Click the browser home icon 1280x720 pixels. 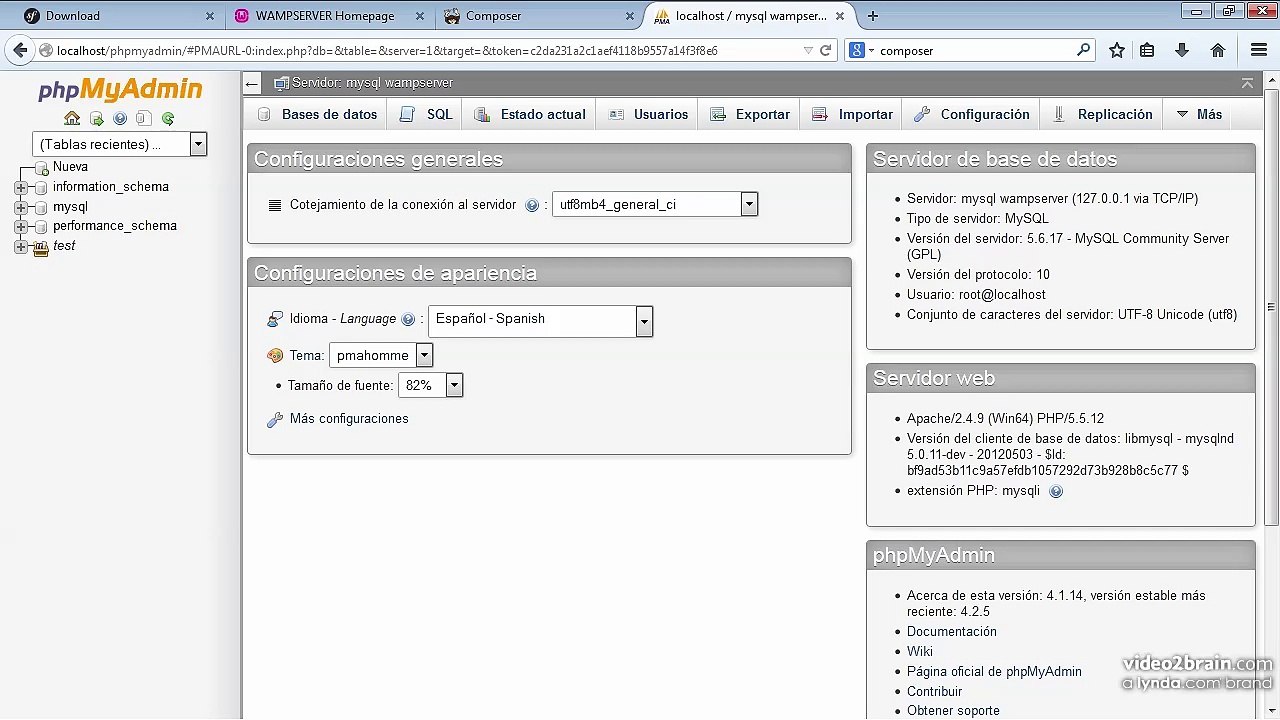tap(1218, 50)
